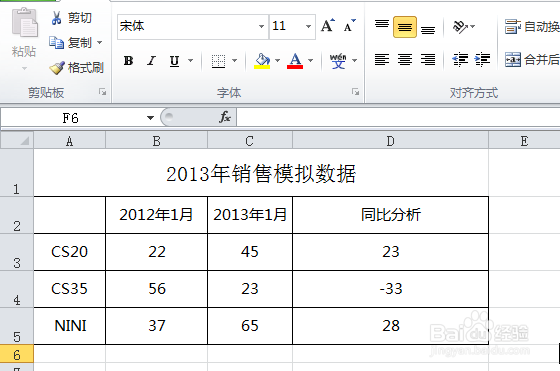This screenshot has height=371, width=560.
Task: Select cell NINI
Action: [70, 326]
